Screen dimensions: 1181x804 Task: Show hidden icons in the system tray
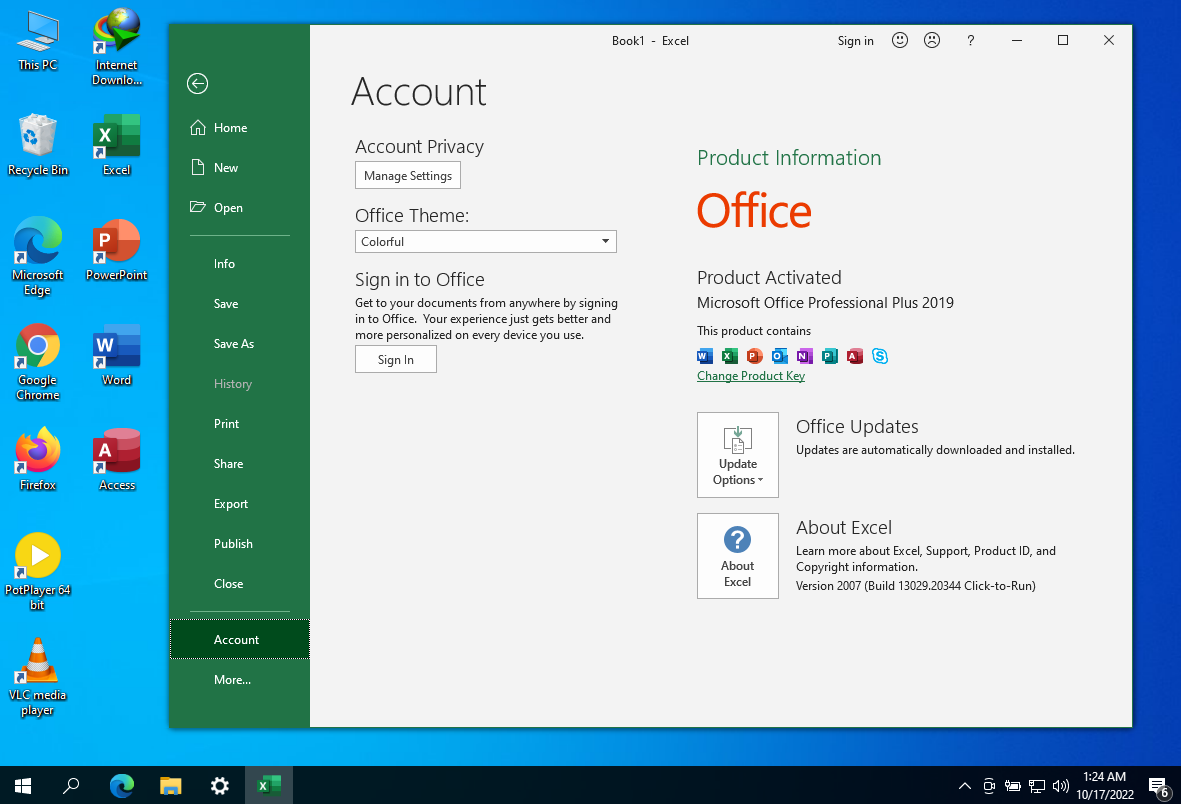[964, 786]
